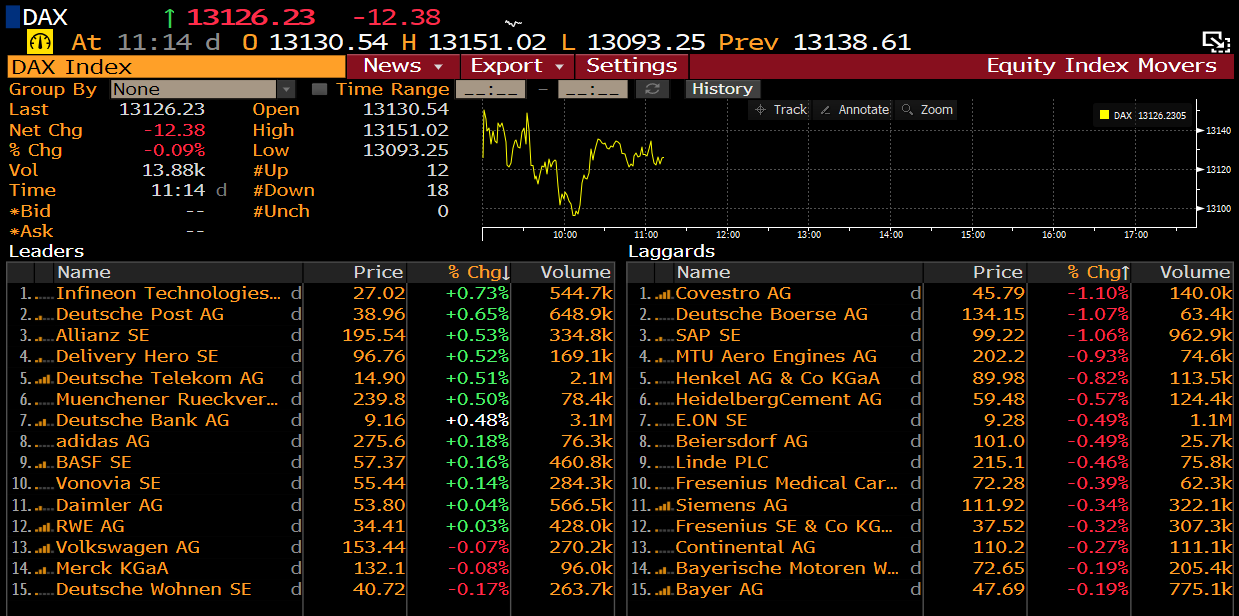Click the Laggards Price column header

point(976,272)
